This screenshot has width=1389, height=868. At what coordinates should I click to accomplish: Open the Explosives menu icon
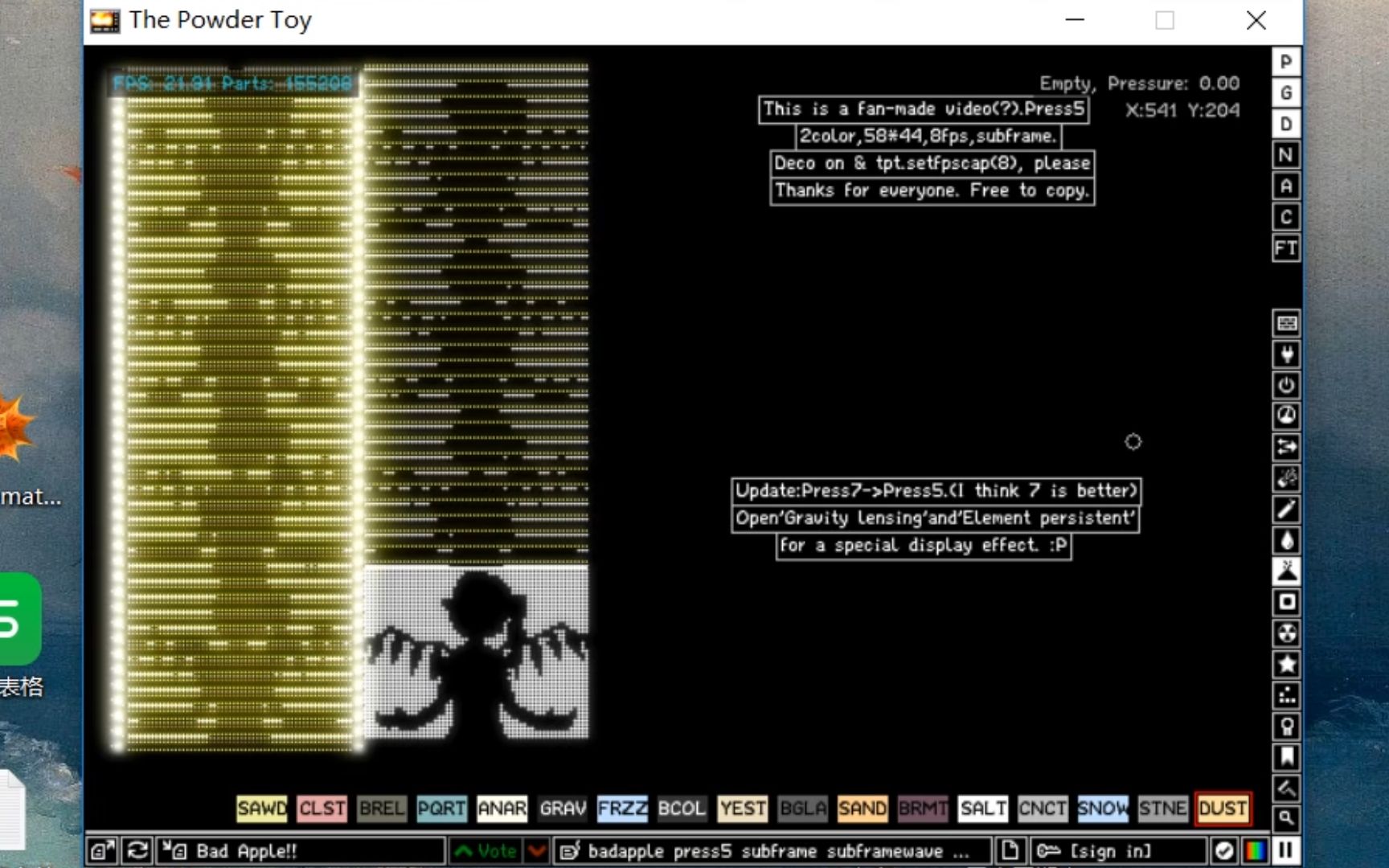point(1287,478)
